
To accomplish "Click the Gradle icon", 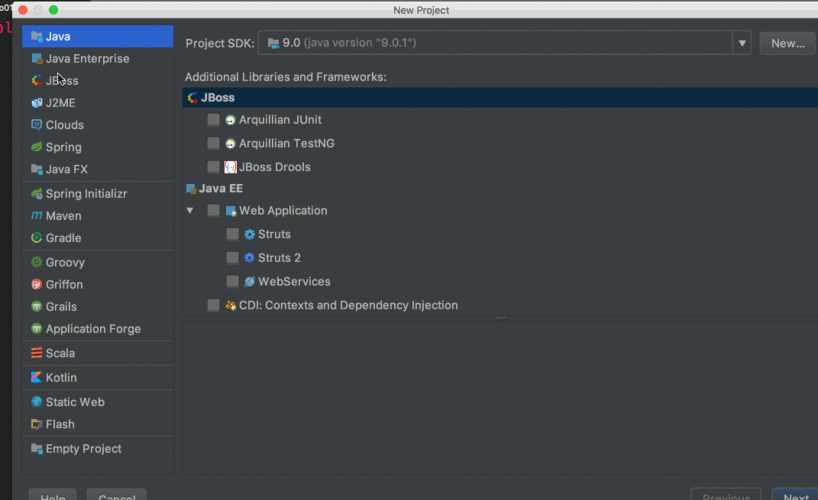I will [37, 237].
